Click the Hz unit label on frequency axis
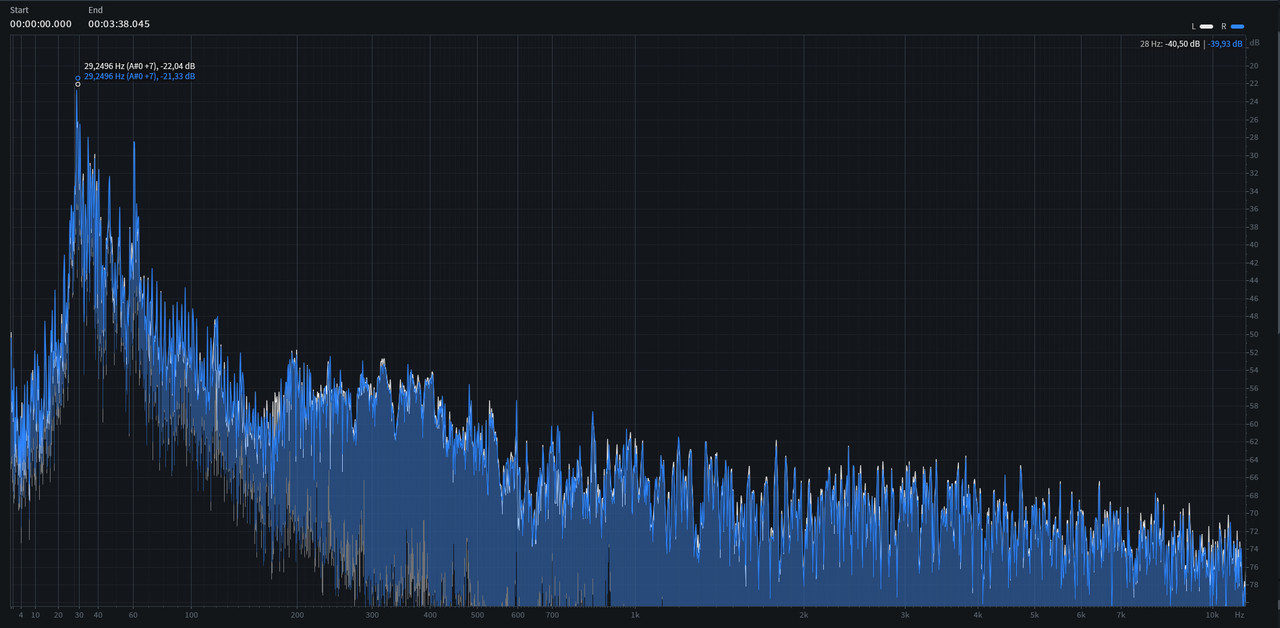Image resolution: width=1280 pixels, height=628 pixels. coord(1239,615)
